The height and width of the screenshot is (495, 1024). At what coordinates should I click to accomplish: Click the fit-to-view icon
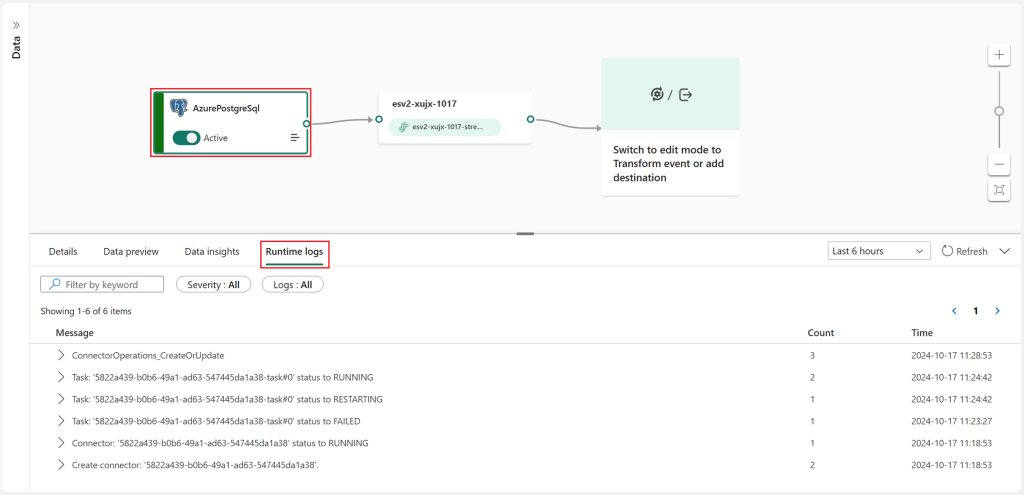click(999, 190)
